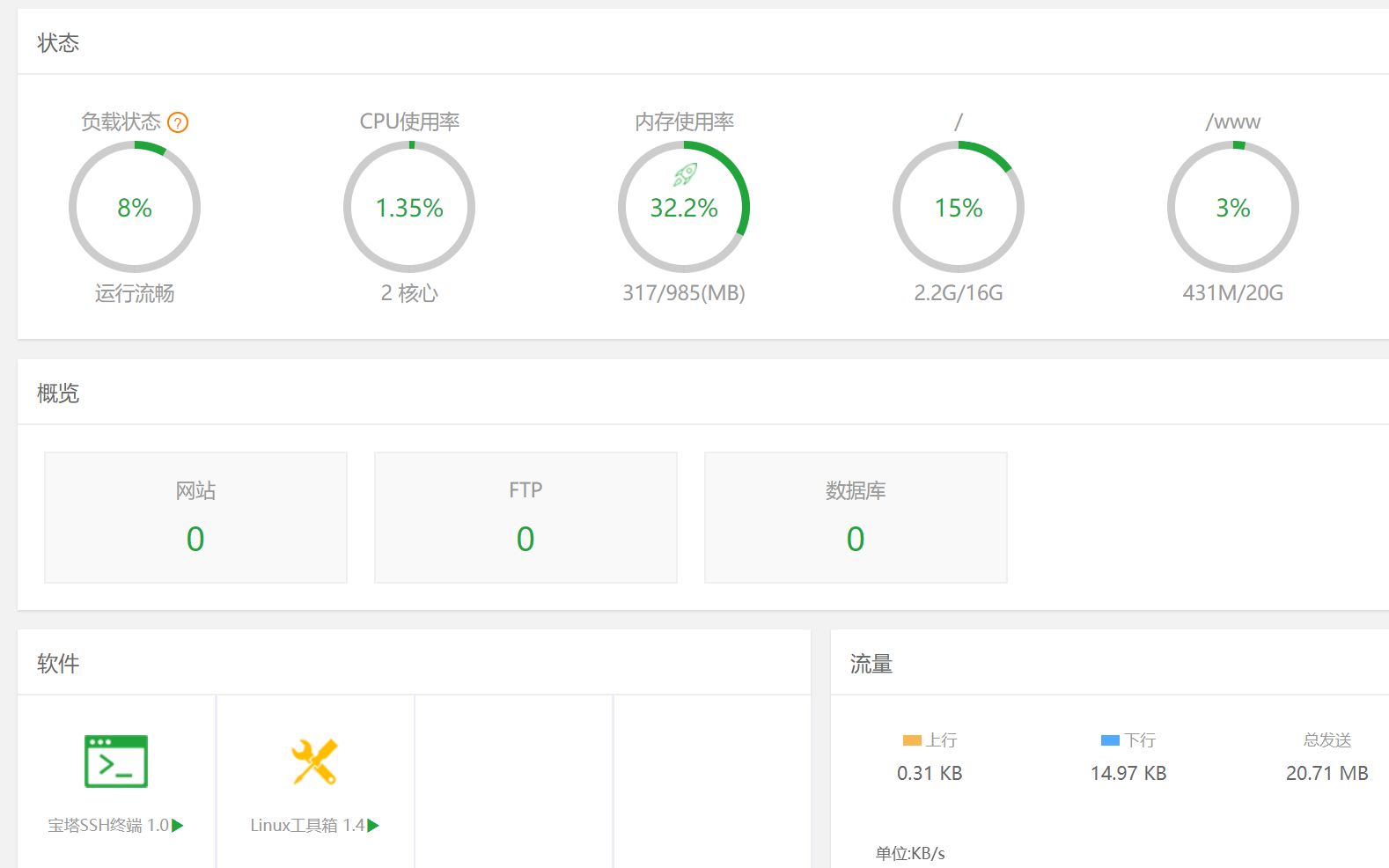Toggle the blue 下行 legend swatch

(1110, 740)
